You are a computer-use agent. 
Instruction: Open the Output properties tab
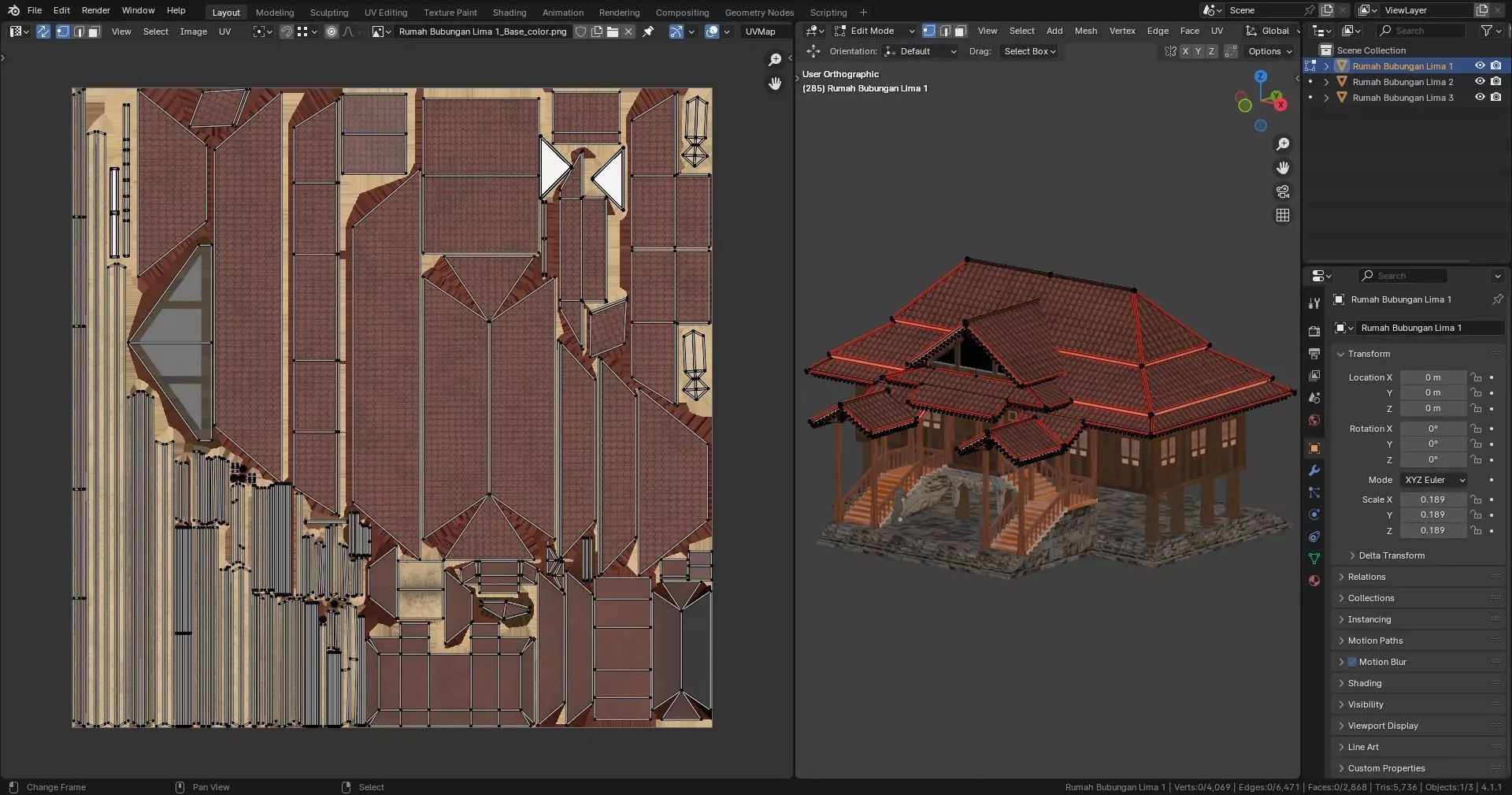point(1314,354)
